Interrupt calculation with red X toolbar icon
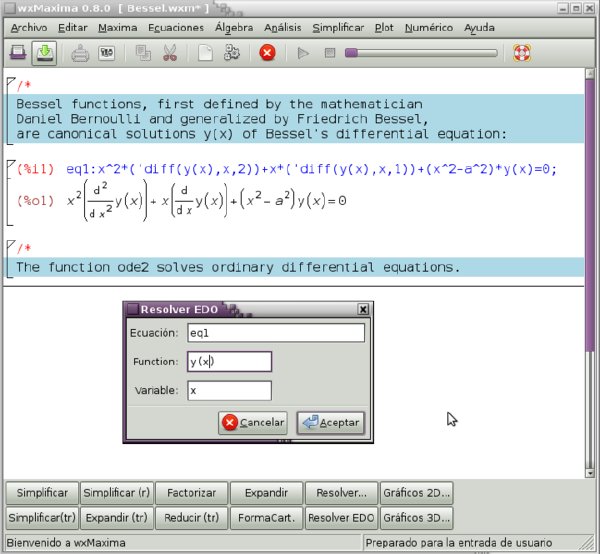The image size is (600, 554). 267,53
